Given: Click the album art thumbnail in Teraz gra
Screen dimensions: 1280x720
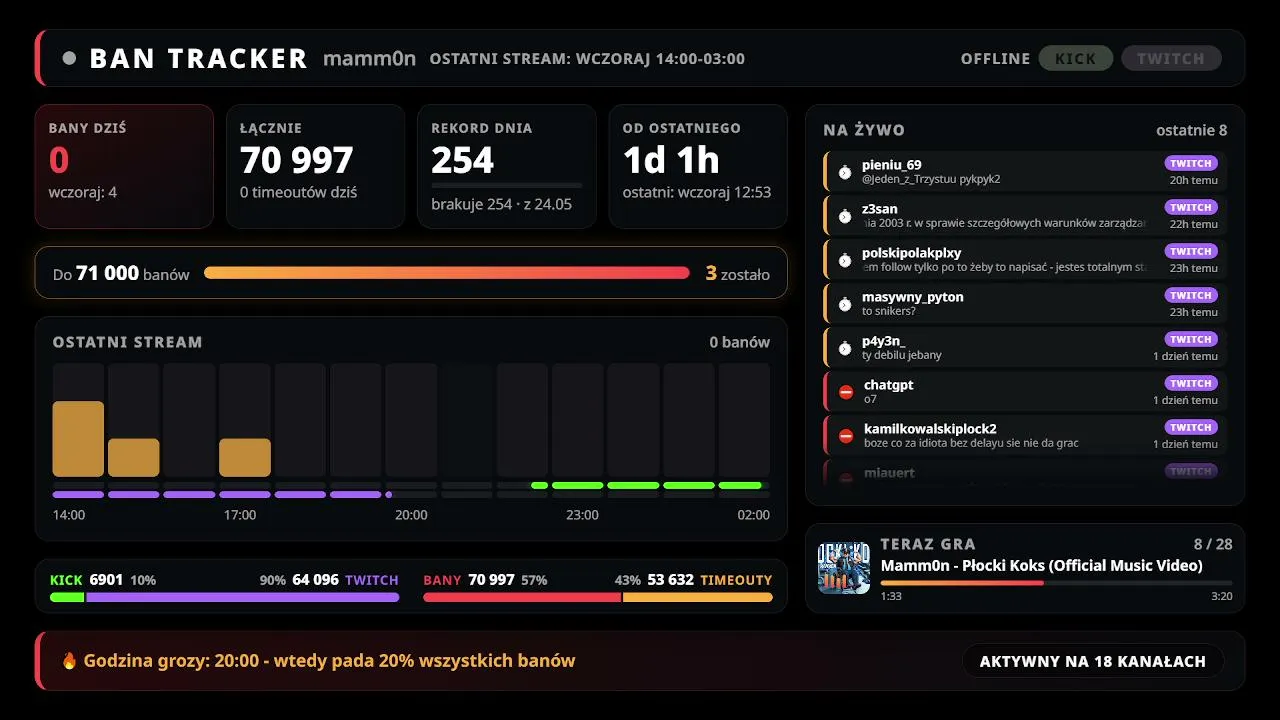Looking at the screenshot, I should point(844,568).
